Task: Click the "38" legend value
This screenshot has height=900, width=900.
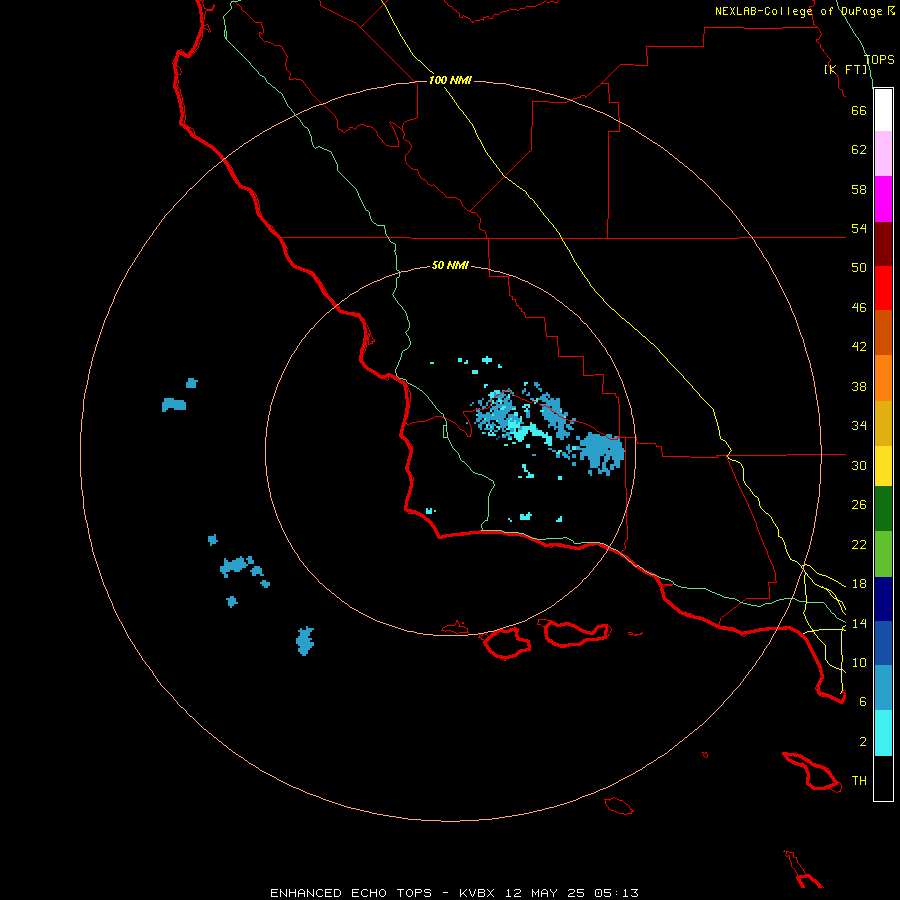Action: (859, 386)
